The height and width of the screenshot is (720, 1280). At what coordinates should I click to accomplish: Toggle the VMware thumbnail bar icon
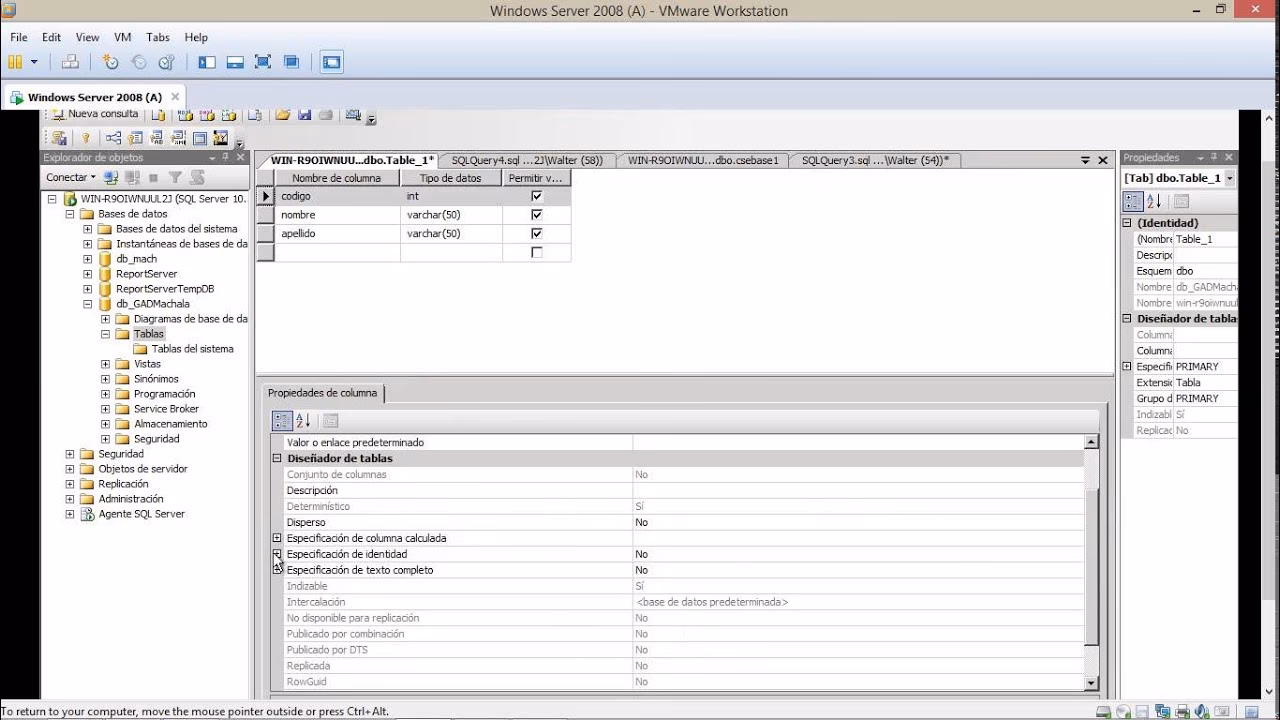pyautogui.click(x=235, y=62)
